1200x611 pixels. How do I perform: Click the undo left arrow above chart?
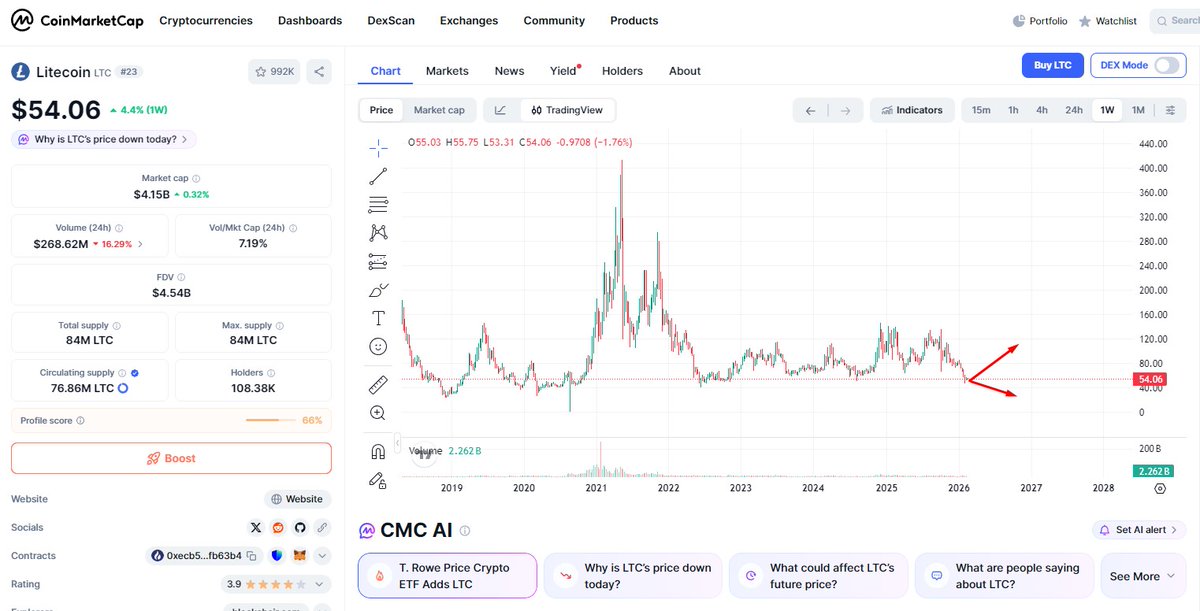pos(810,110)
